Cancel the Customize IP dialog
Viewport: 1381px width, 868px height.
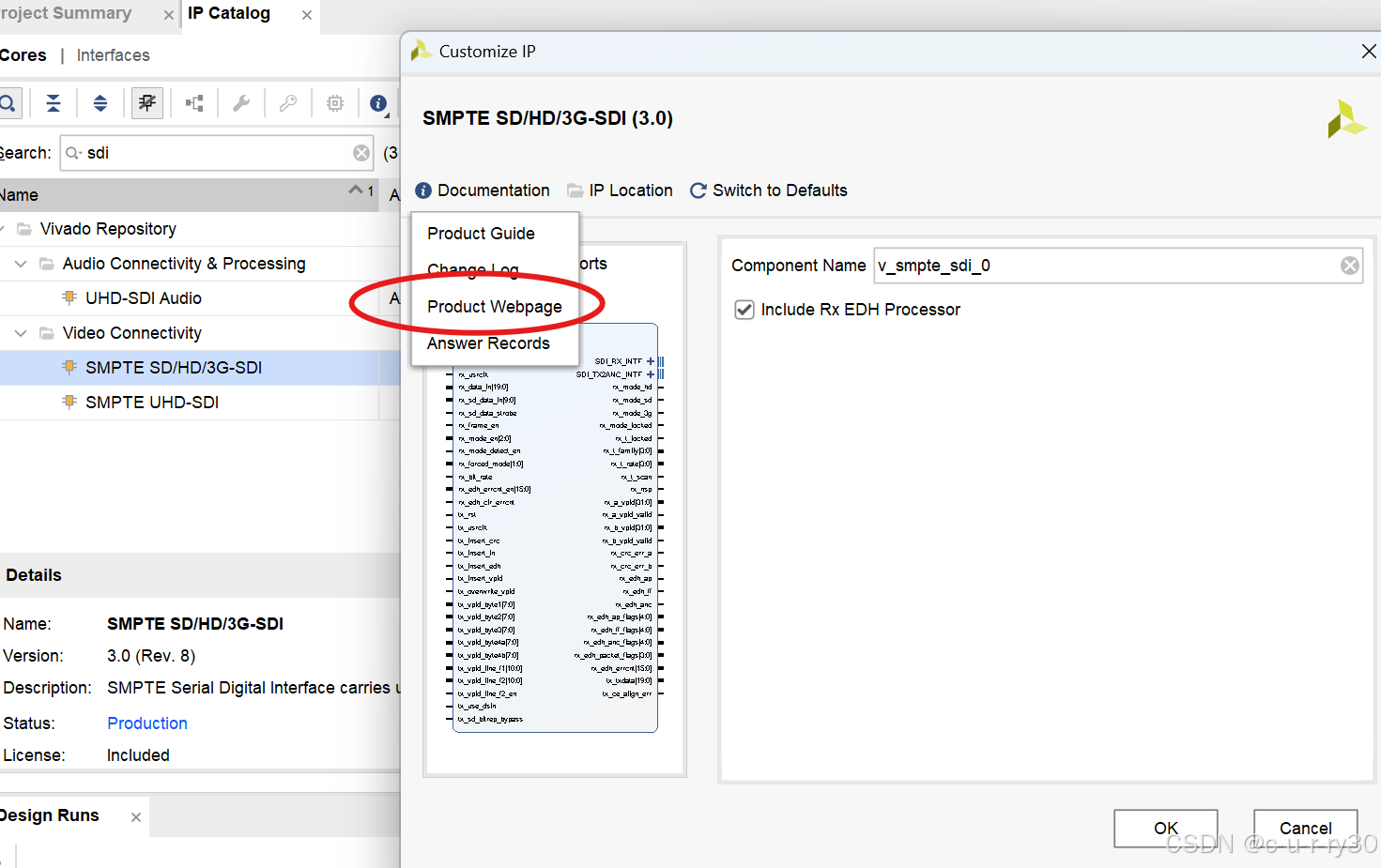pos(1305,828)
